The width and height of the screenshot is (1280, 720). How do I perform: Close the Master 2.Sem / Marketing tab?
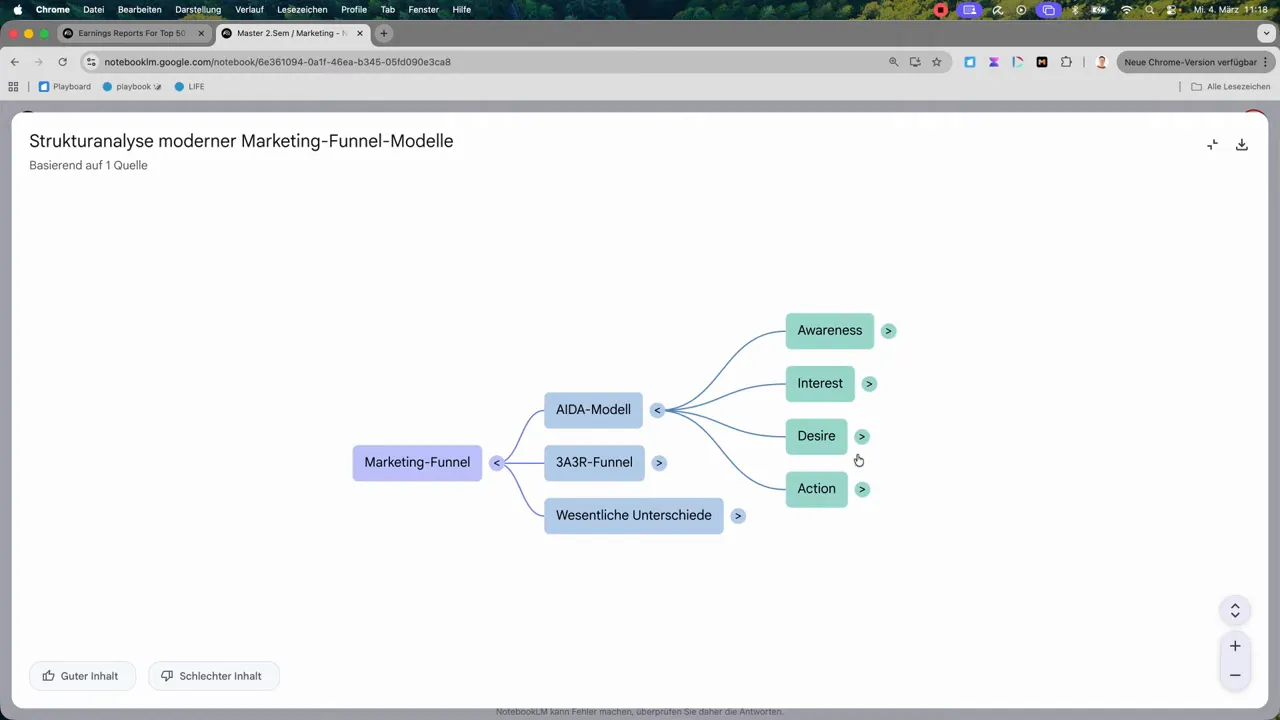(360, 33)
